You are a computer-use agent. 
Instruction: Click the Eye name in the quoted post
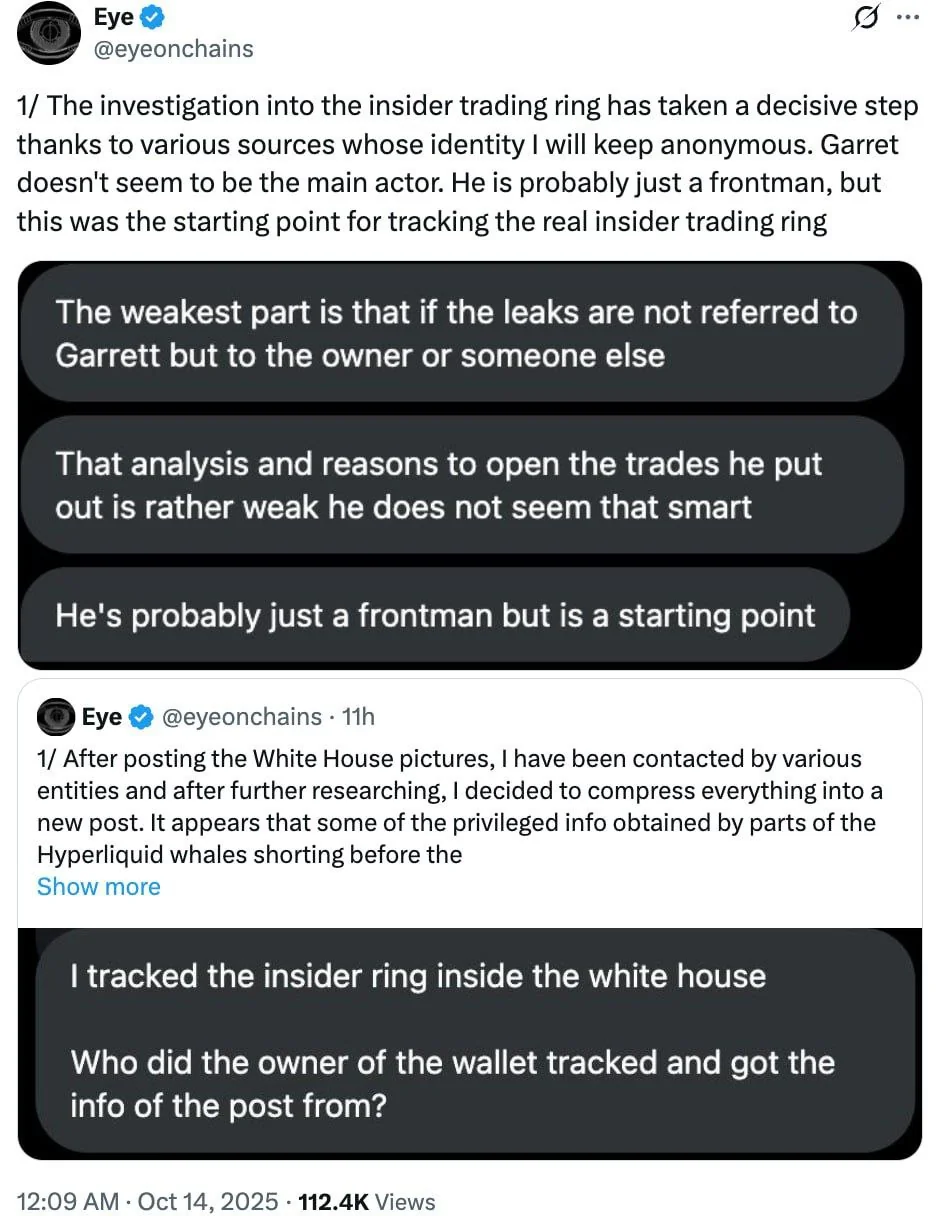pyautogui.click(x=101, y=717)
